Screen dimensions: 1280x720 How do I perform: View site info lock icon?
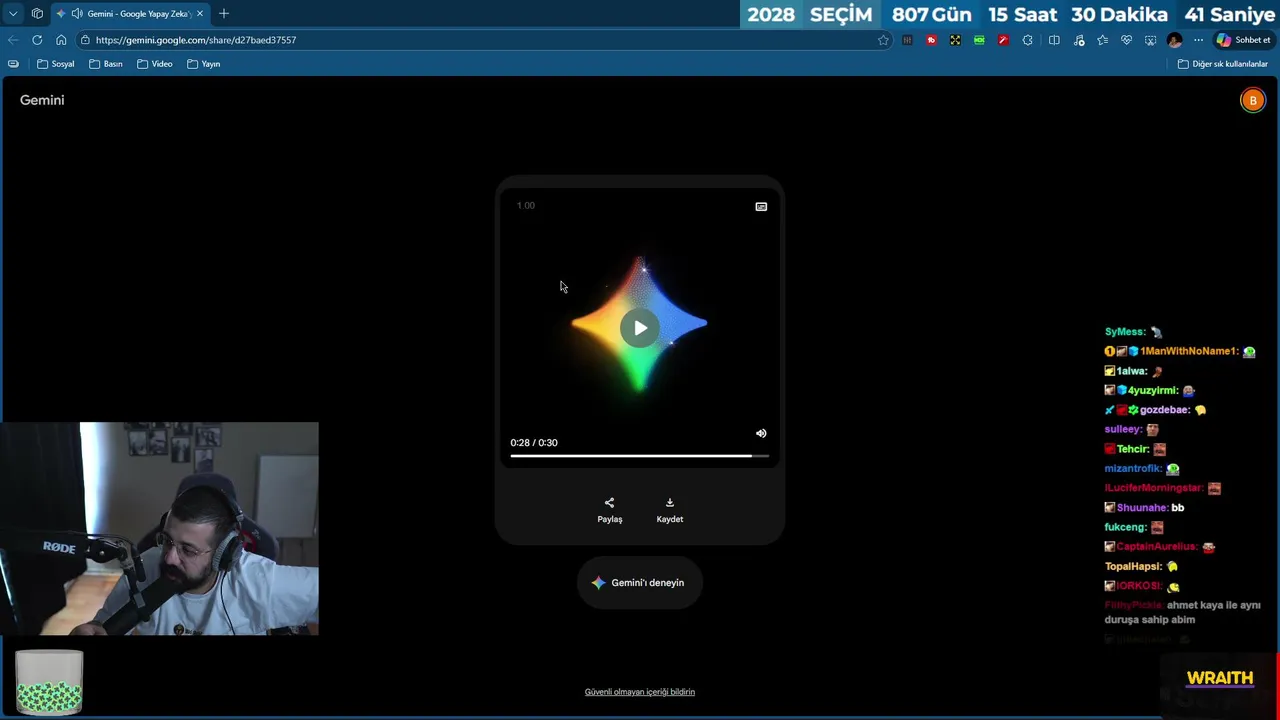point(86,40)
